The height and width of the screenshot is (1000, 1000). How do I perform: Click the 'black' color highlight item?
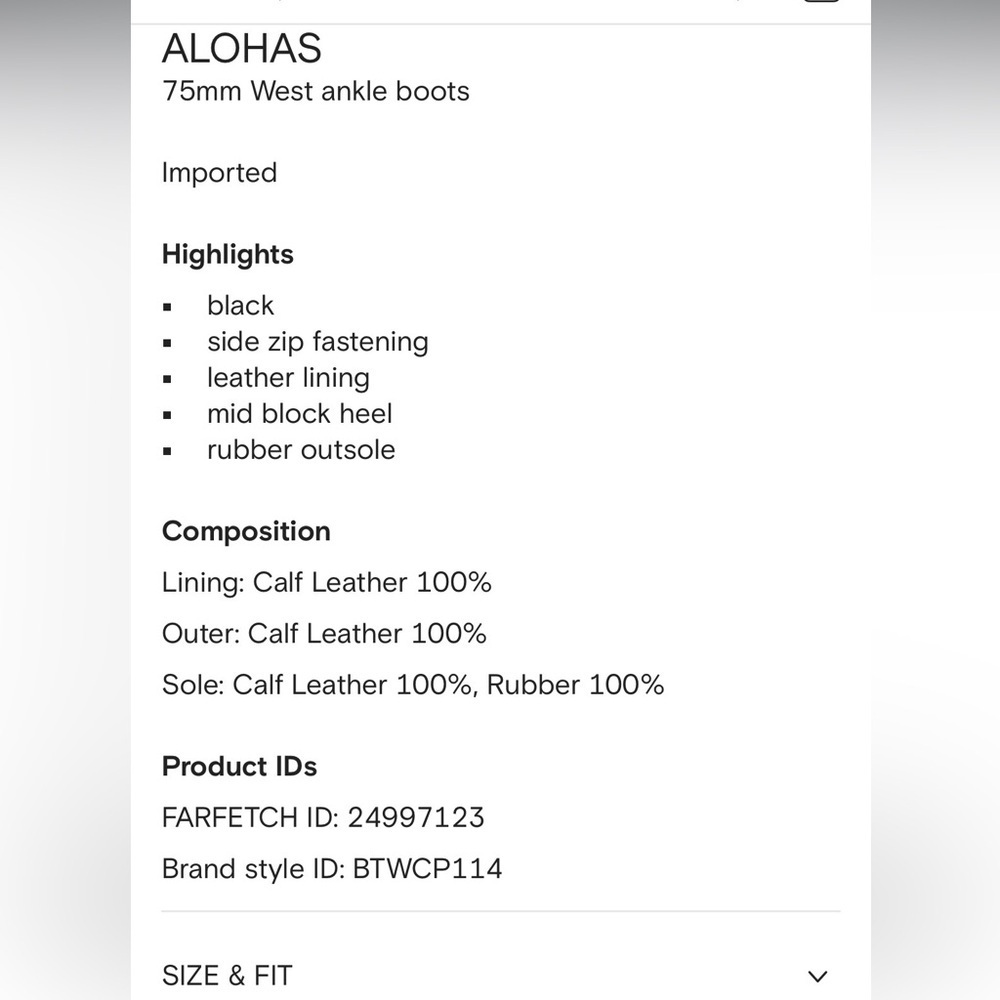(240, 305)
